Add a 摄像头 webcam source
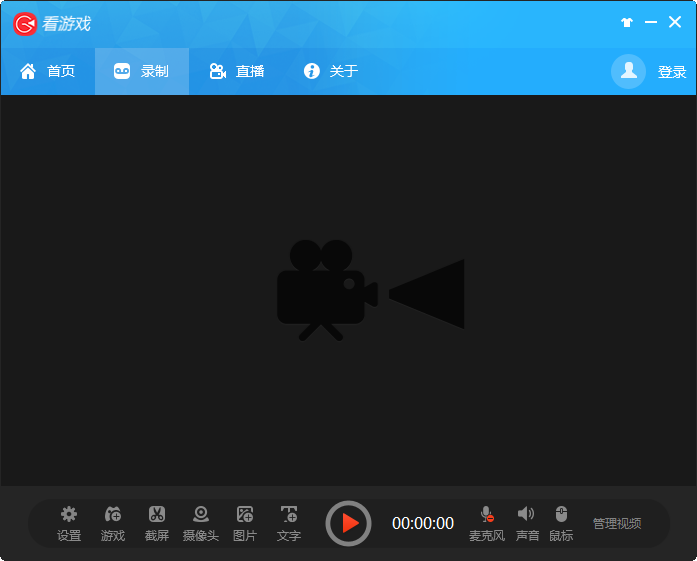Screen dimensions: 697x561 200,524
